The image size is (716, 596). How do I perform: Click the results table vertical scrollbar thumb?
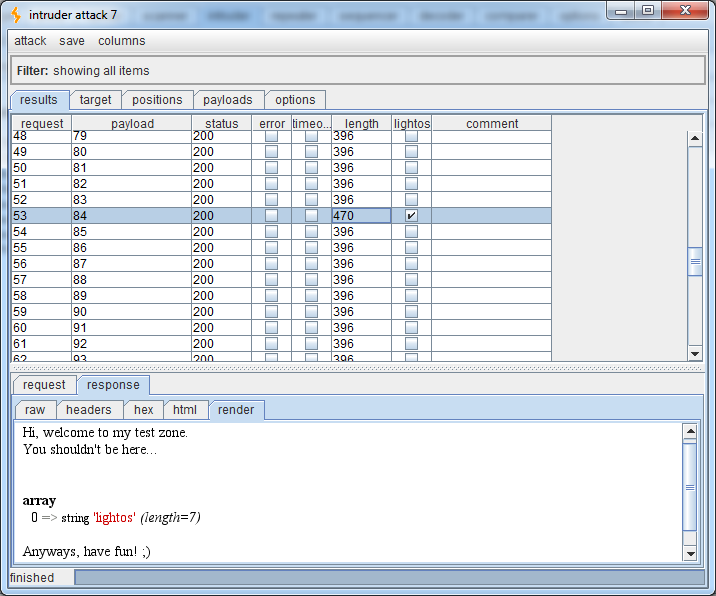pyautogui.click(x=695, y=262)
